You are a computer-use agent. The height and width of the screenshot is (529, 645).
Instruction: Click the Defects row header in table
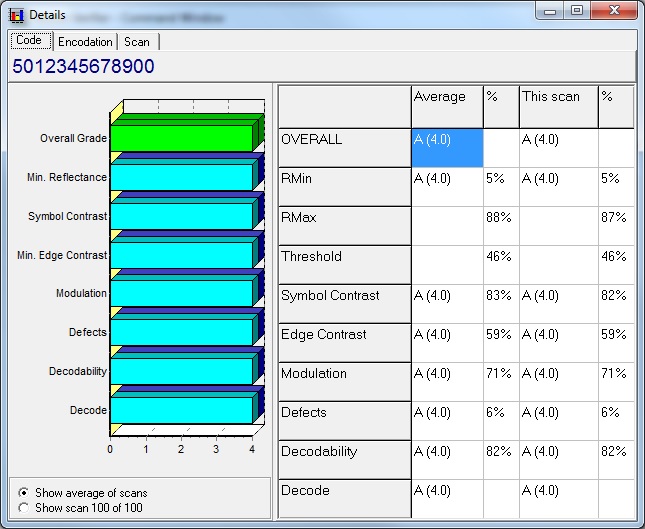click(x=345, y=421)
